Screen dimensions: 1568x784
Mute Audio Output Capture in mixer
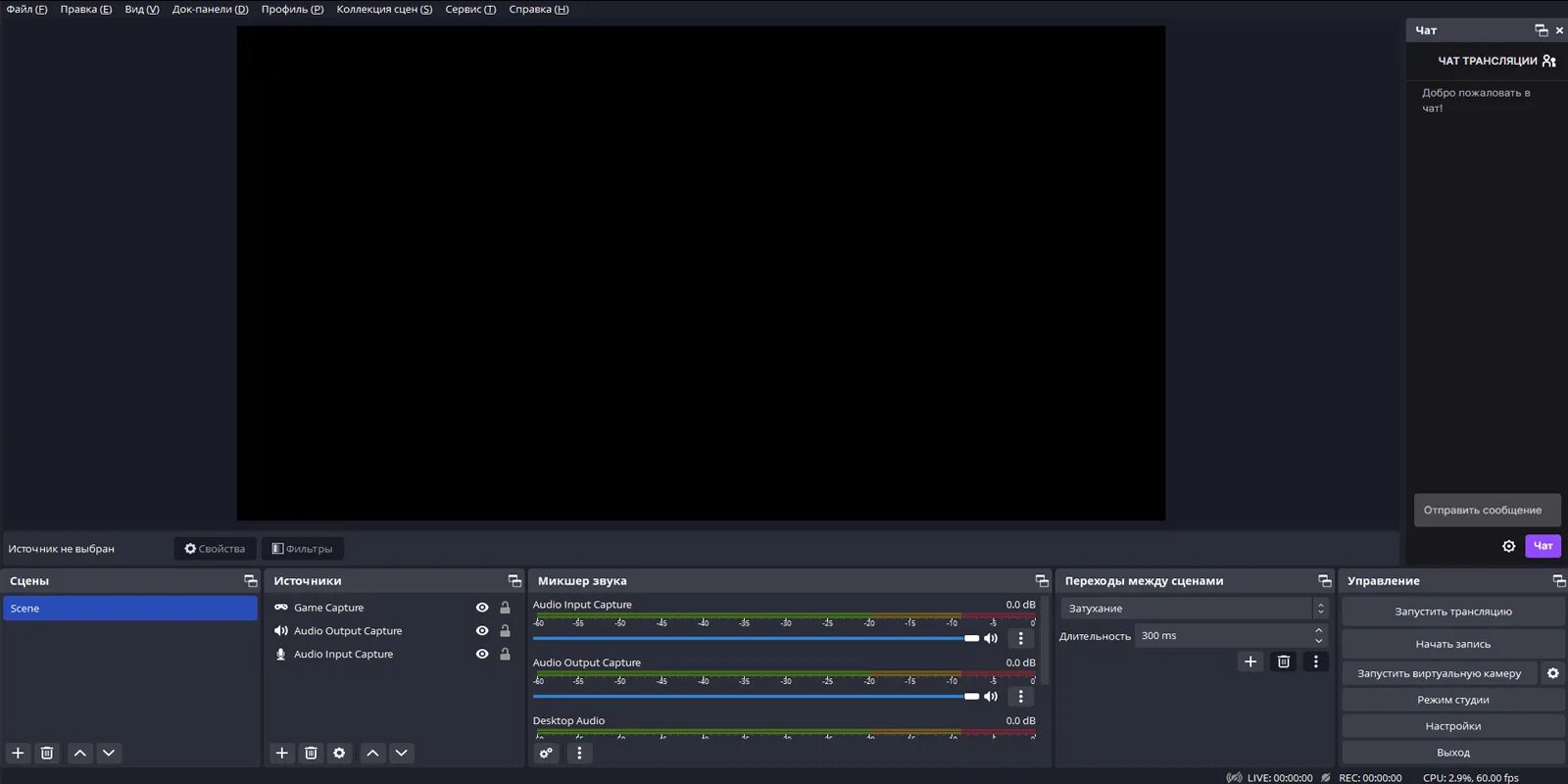click(x=991, y=696)
